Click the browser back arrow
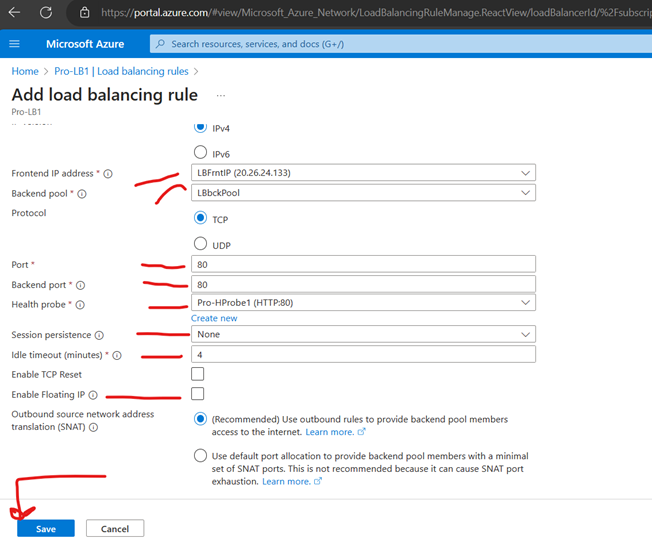This screenshot has height=550, width=652. pyautogui.click(x=15, y=12)
